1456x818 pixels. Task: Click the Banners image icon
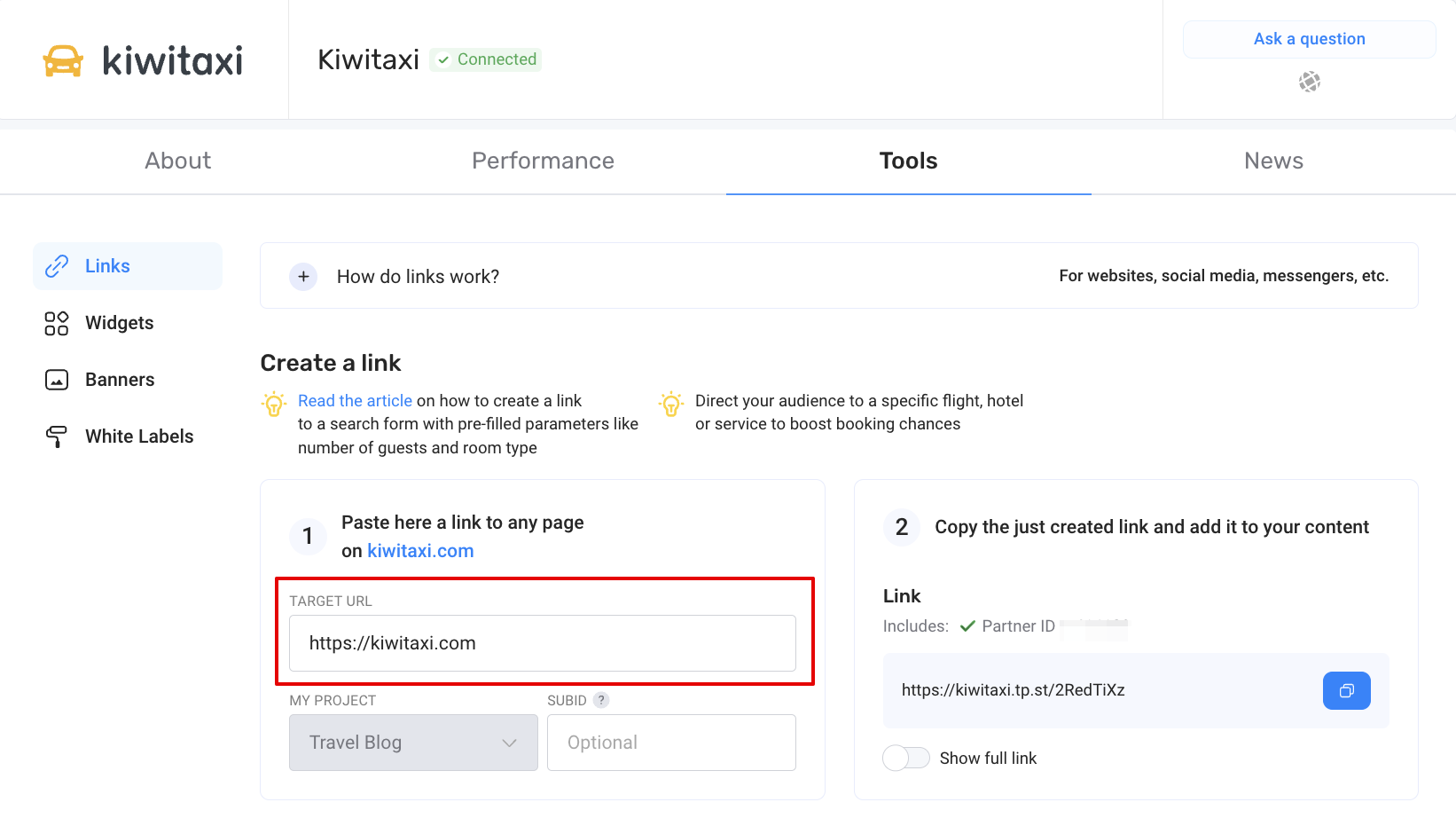57,380
